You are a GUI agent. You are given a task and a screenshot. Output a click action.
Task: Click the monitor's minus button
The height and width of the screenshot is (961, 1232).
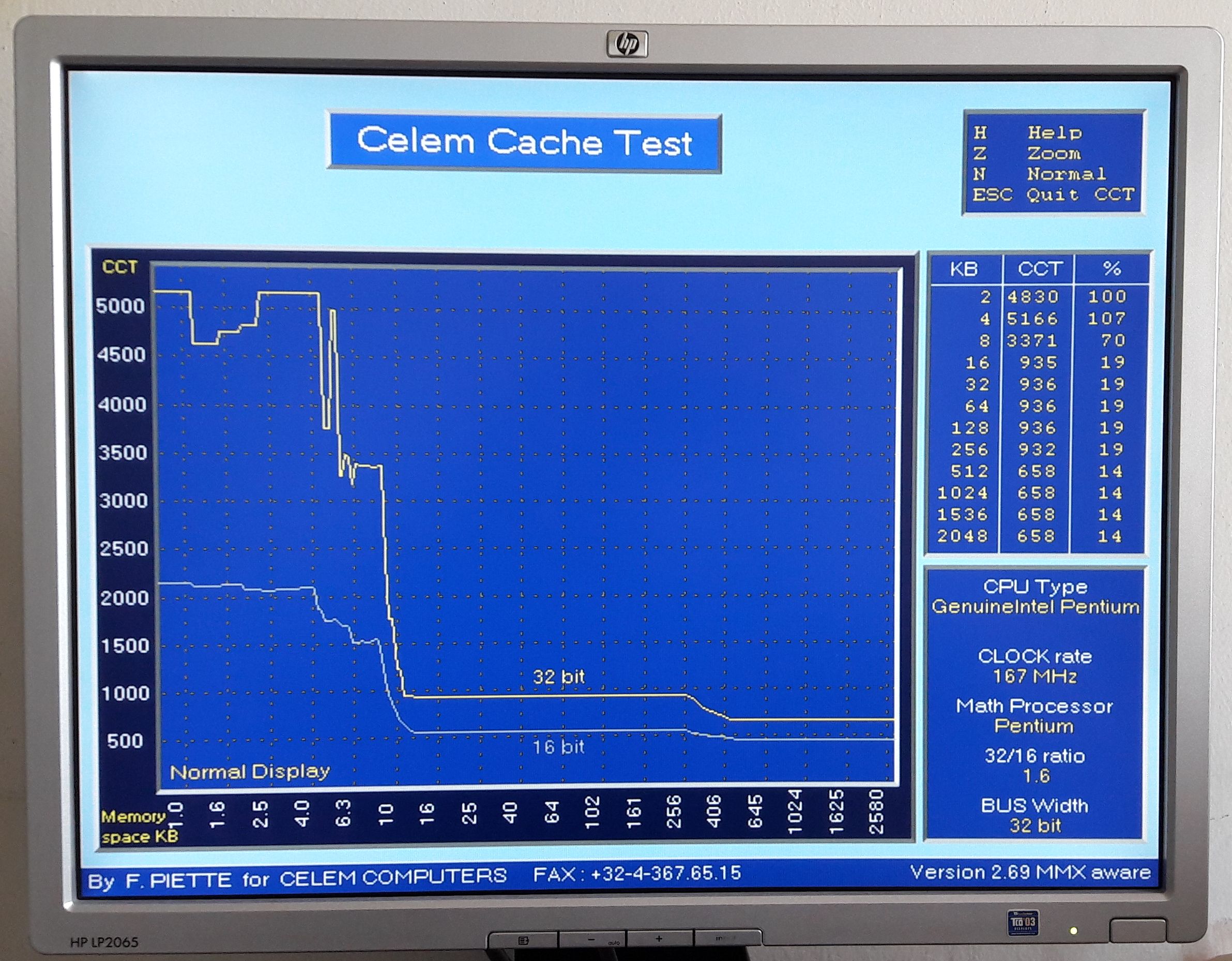(592, 940)
